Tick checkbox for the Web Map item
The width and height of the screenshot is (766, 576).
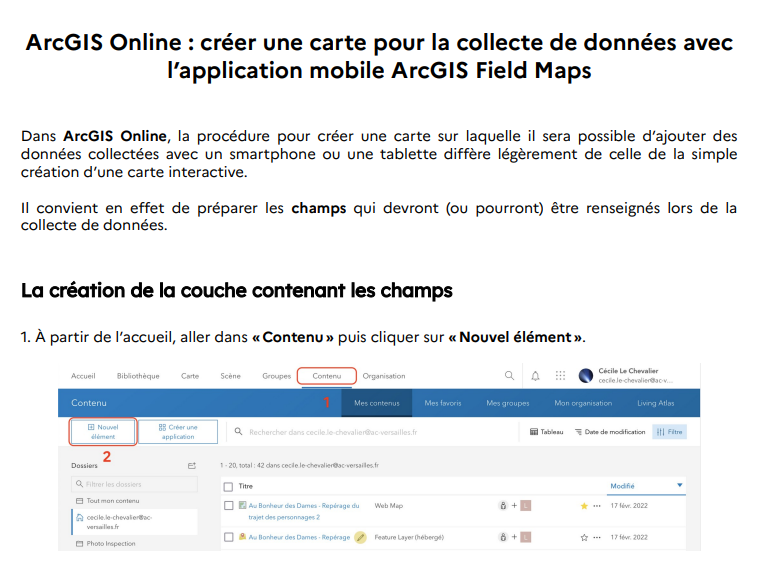click(x=229, y=506)
